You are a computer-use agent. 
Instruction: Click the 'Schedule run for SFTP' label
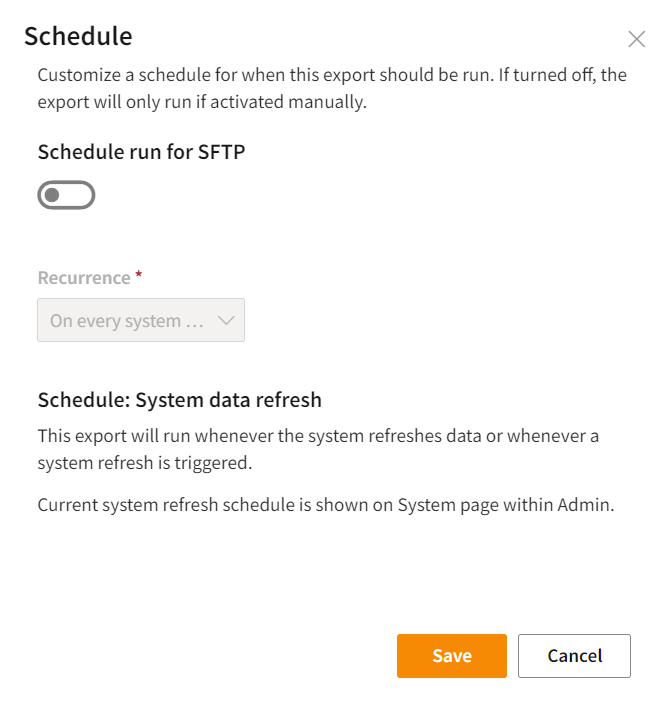click(141, 152)
